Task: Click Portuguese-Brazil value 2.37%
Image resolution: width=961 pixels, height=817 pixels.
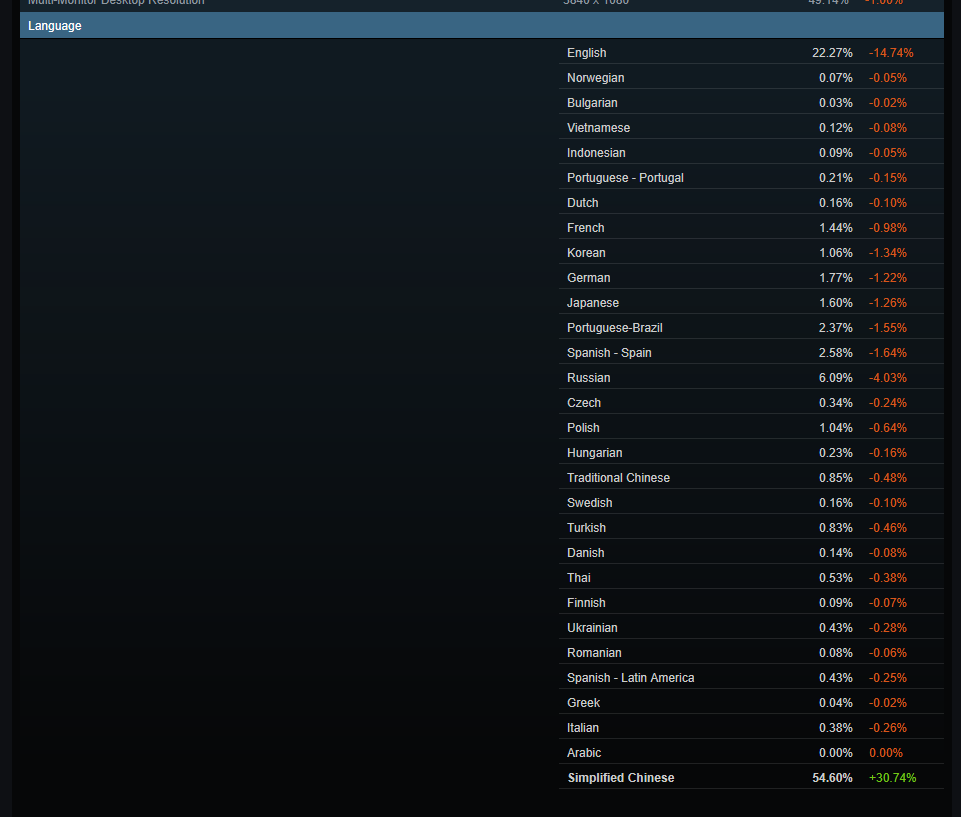Action: coord(836,328)
